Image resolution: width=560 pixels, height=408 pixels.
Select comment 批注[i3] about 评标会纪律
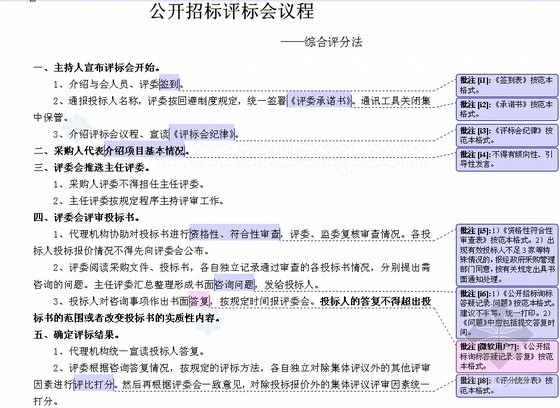506,135
